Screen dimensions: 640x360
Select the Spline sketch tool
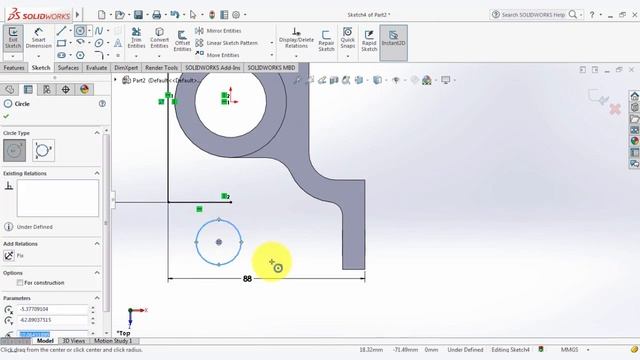[99, 31]
